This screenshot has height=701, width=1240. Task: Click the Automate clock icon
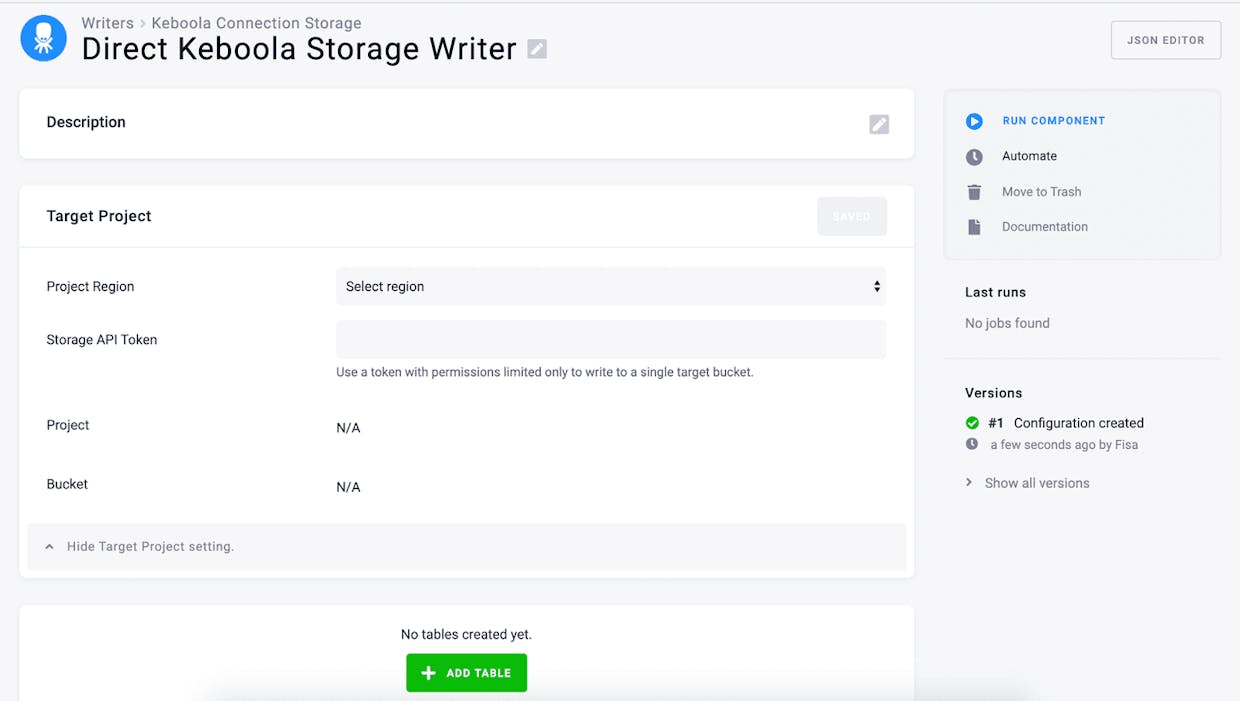[974, 157]
